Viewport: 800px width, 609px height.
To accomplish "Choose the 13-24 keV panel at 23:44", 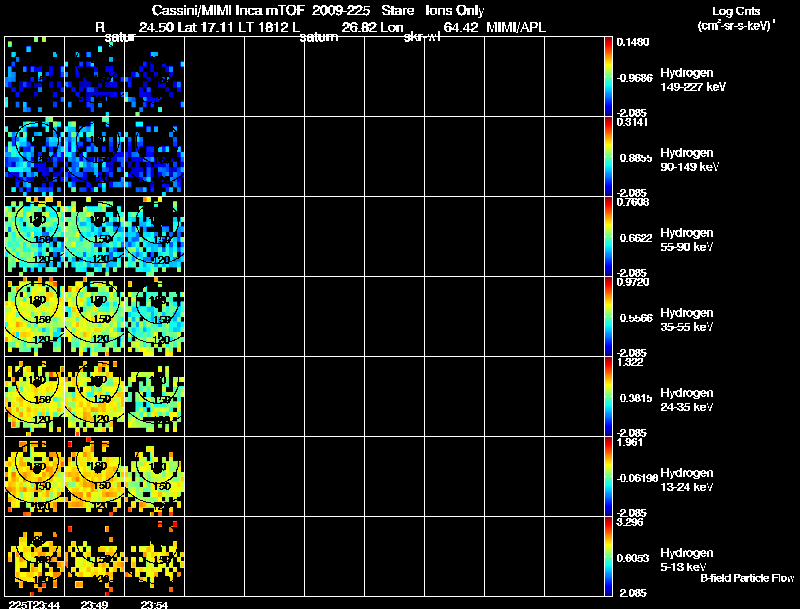I will 35,476.
